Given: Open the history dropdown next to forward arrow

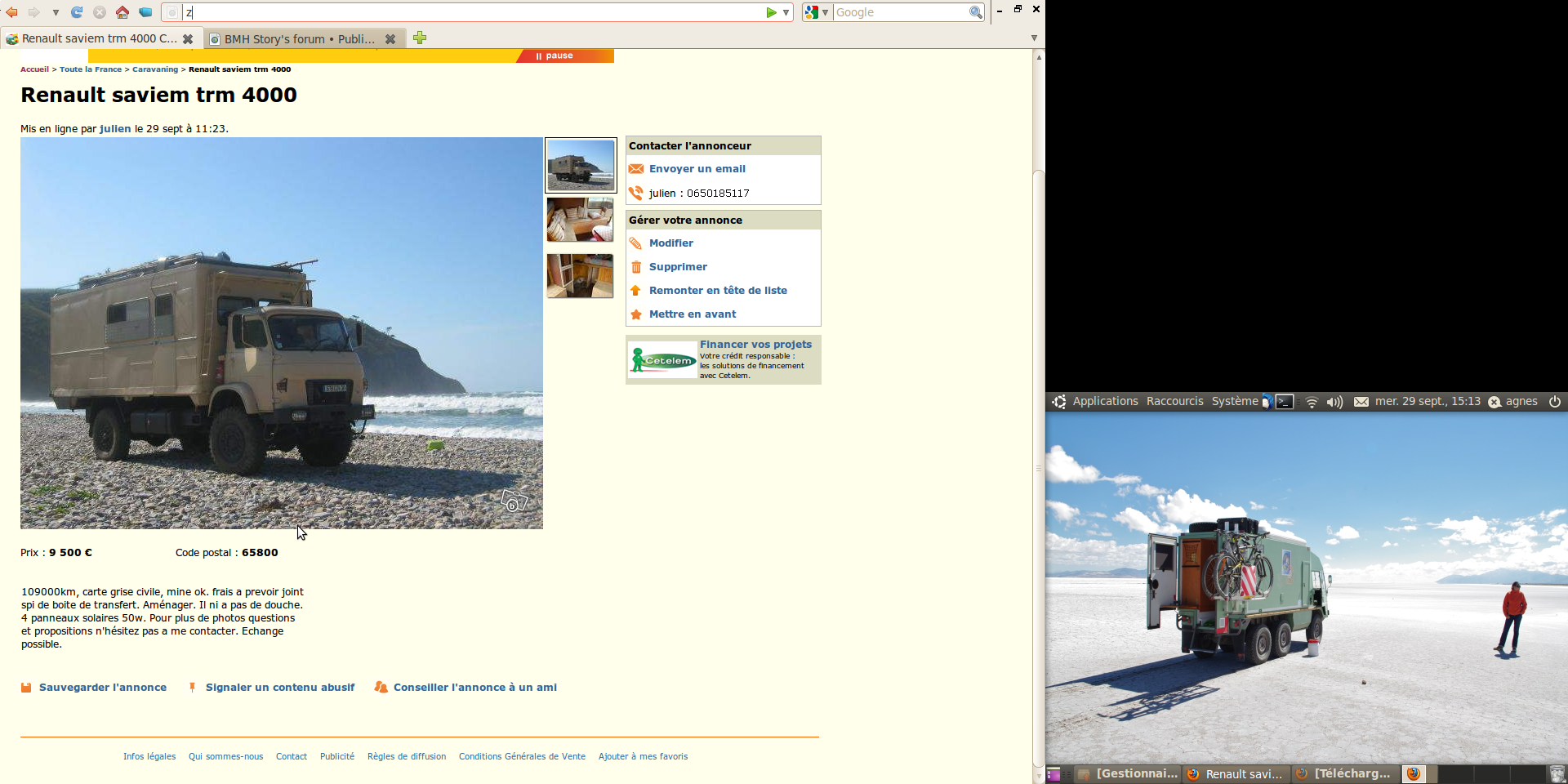Looking at the screenshot, I should (56, 12).
